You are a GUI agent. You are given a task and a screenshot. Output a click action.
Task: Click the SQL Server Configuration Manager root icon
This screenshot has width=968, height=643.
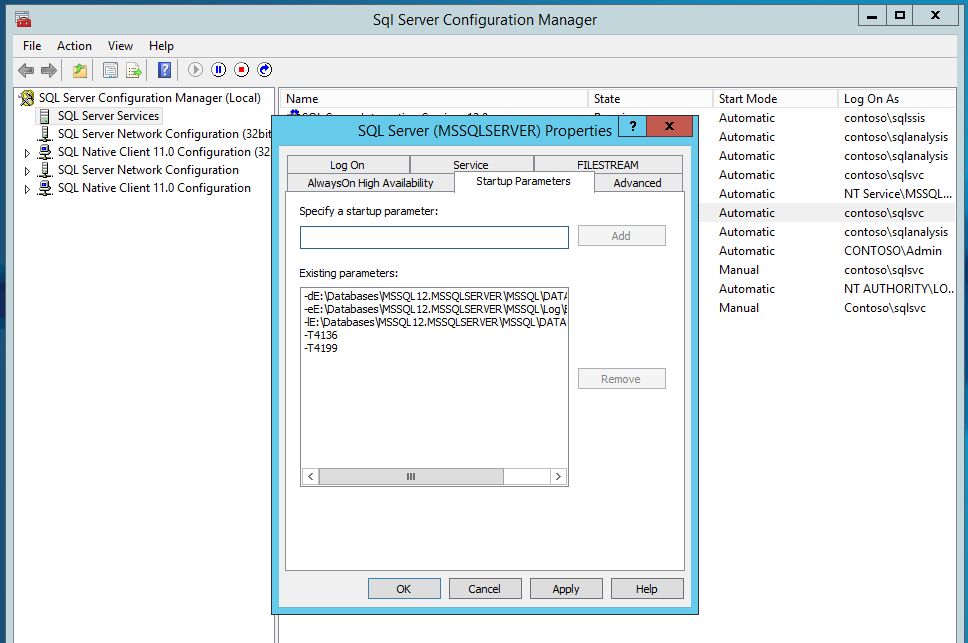point(27,98)
